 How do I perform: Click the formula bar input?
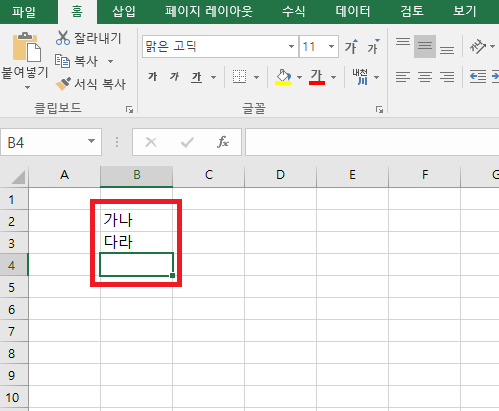coord(372,142)
